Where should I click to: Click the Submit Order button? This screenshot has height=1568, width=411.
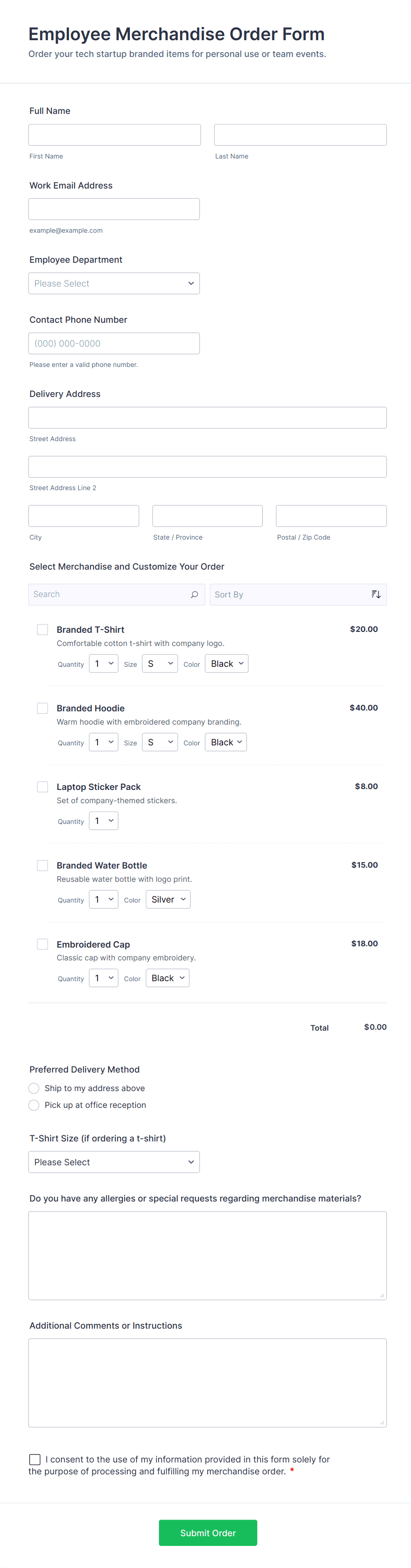208,1533
